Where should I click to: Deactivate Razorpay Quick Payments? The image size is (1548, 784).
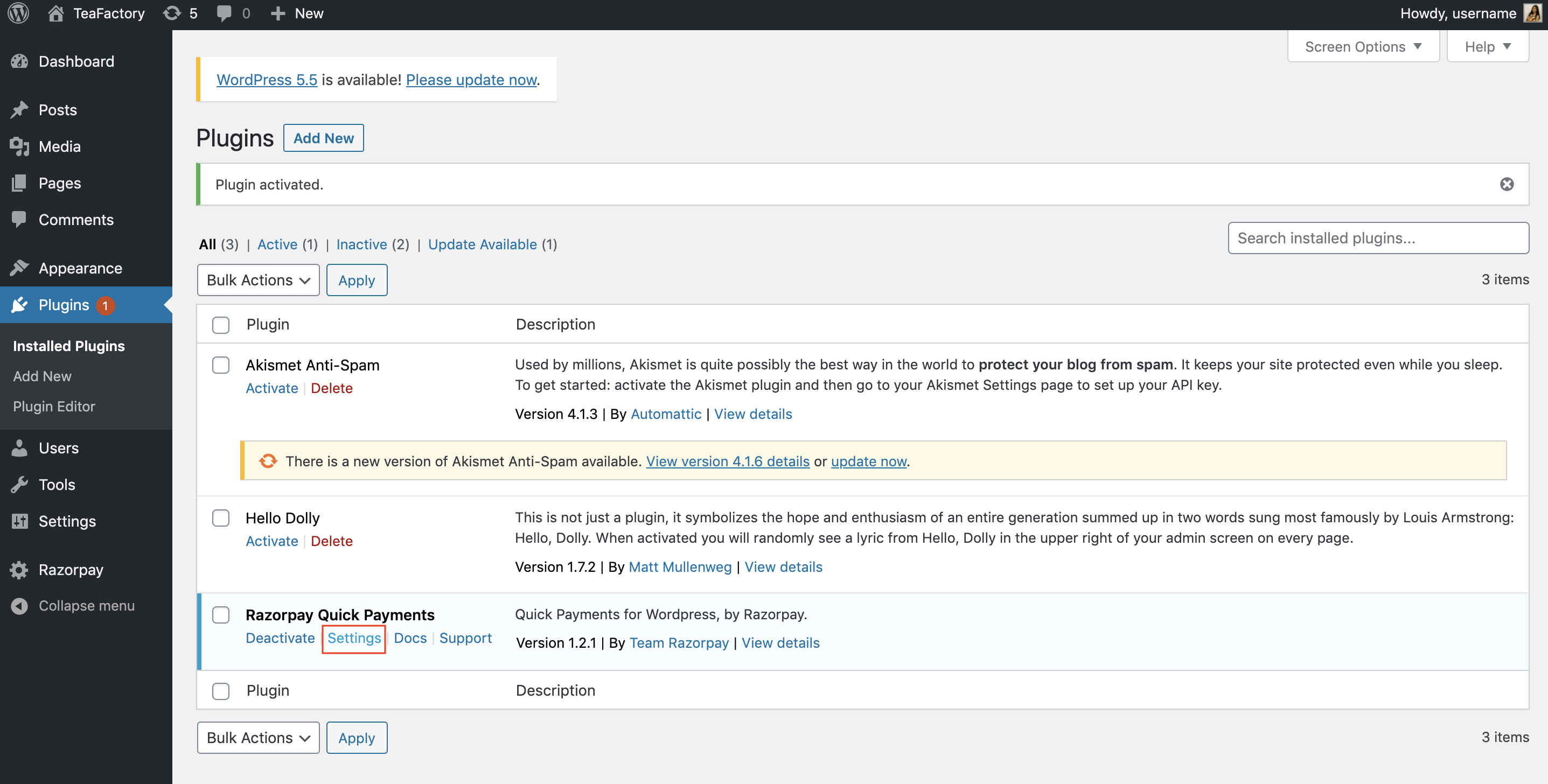[280, 638]
